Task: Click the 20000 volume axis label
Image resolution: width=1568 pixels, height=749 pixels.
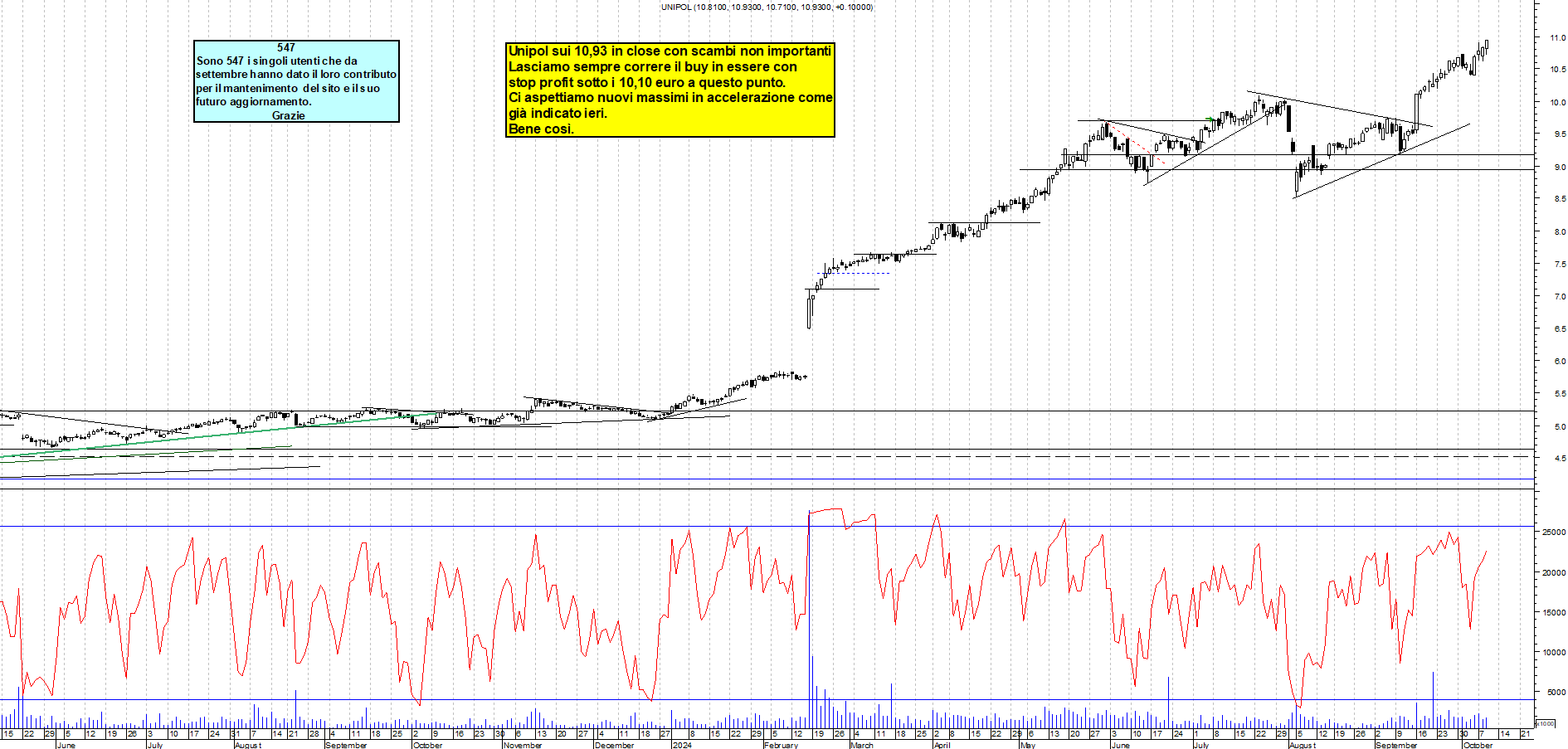Action: coord(1554,573)
